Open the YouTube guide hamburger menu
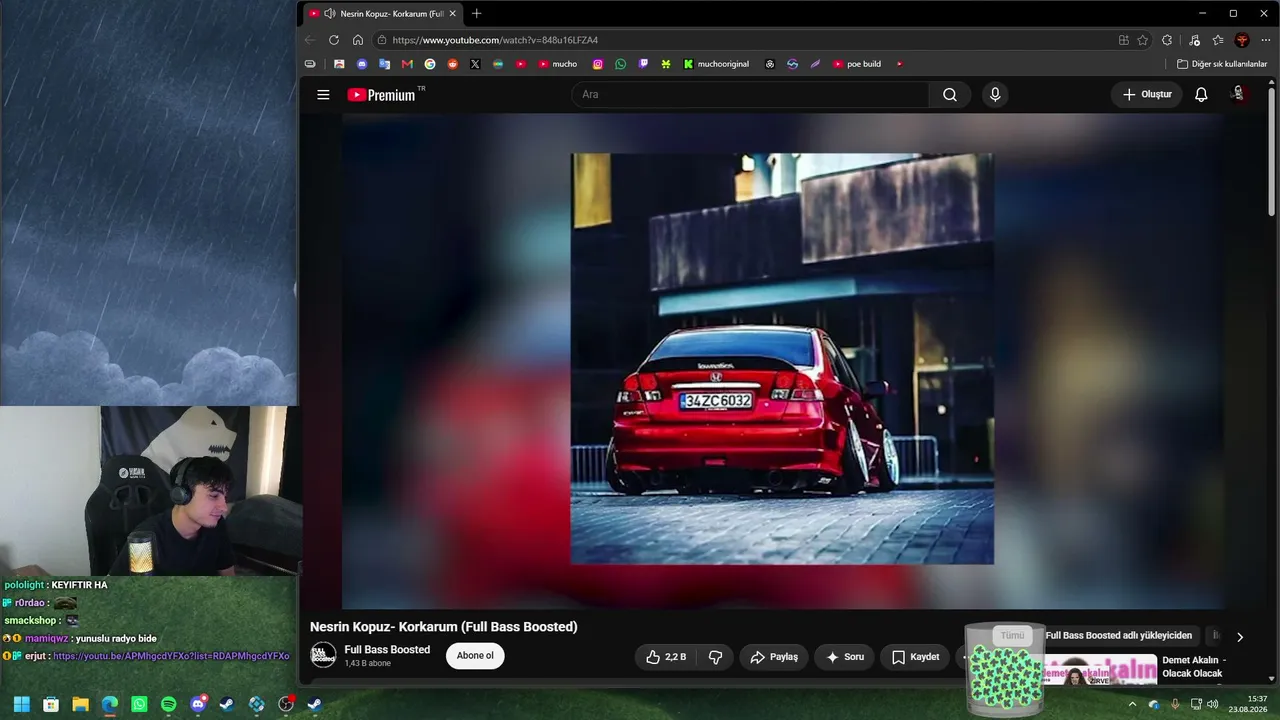The height and width of the screenshot is (720, 1280). [323, 95]
